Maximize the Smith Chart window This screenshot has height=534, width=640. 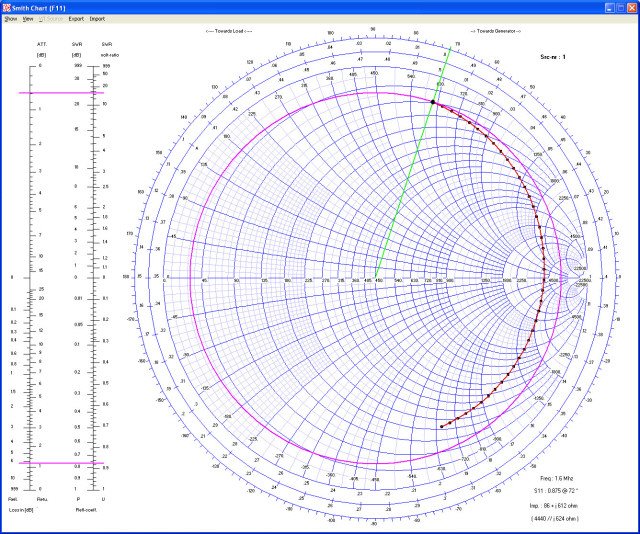(x=620, y=8)
